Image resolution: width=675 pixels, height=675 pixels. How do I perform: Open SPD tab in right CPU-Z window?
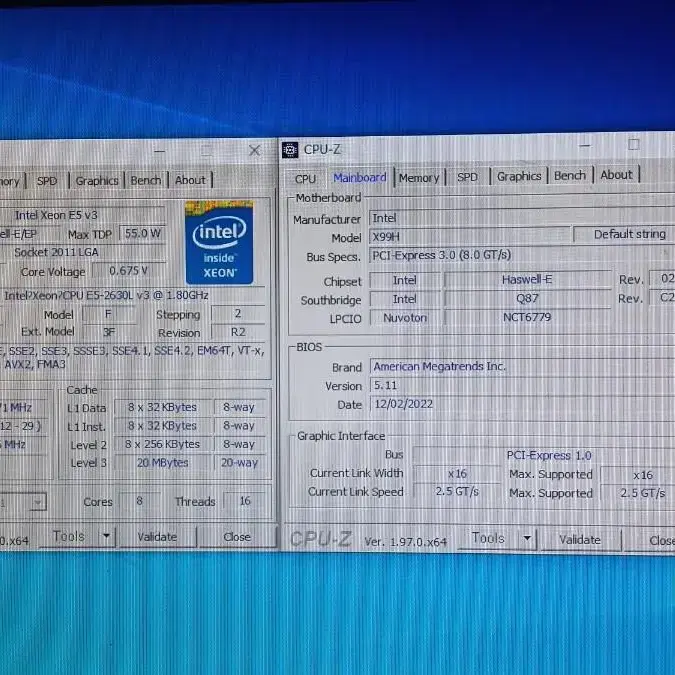468,177
